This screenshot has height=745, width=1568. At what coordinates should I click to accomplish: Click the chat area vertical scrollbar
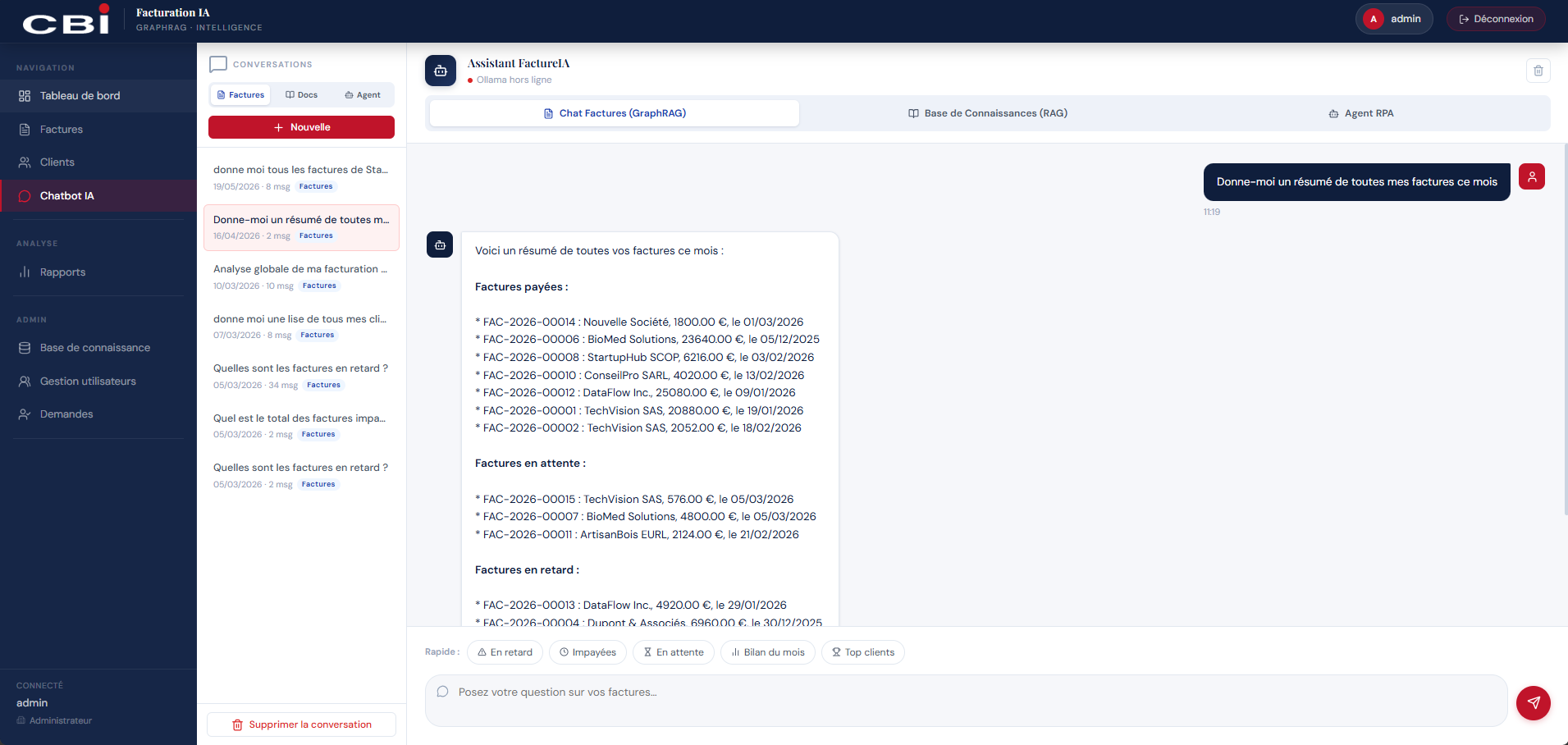point(1566,328)
